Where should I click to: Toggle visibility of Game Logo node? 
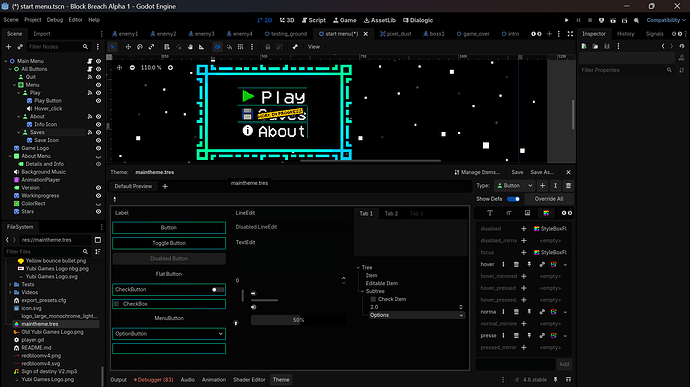pyautogui.click(x=99, y=148)
